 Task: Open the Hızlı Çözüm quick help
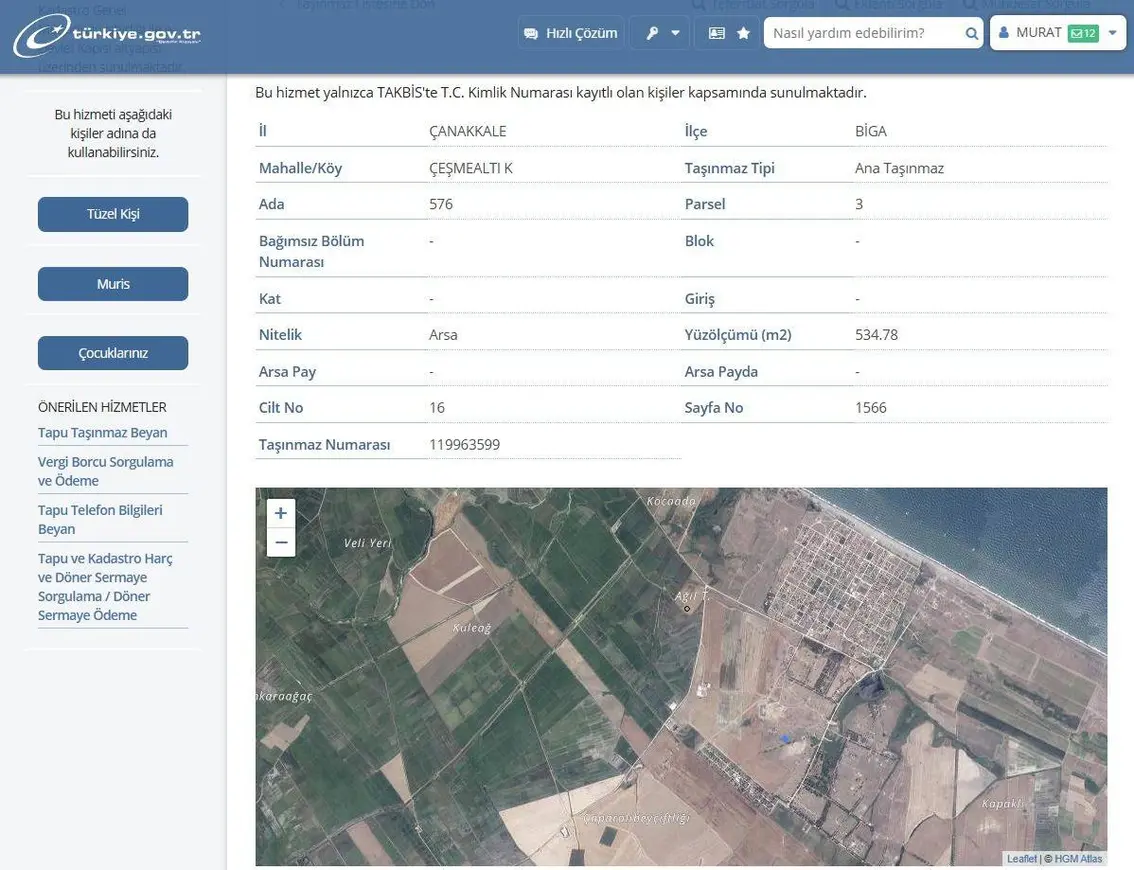click(571, 33)
